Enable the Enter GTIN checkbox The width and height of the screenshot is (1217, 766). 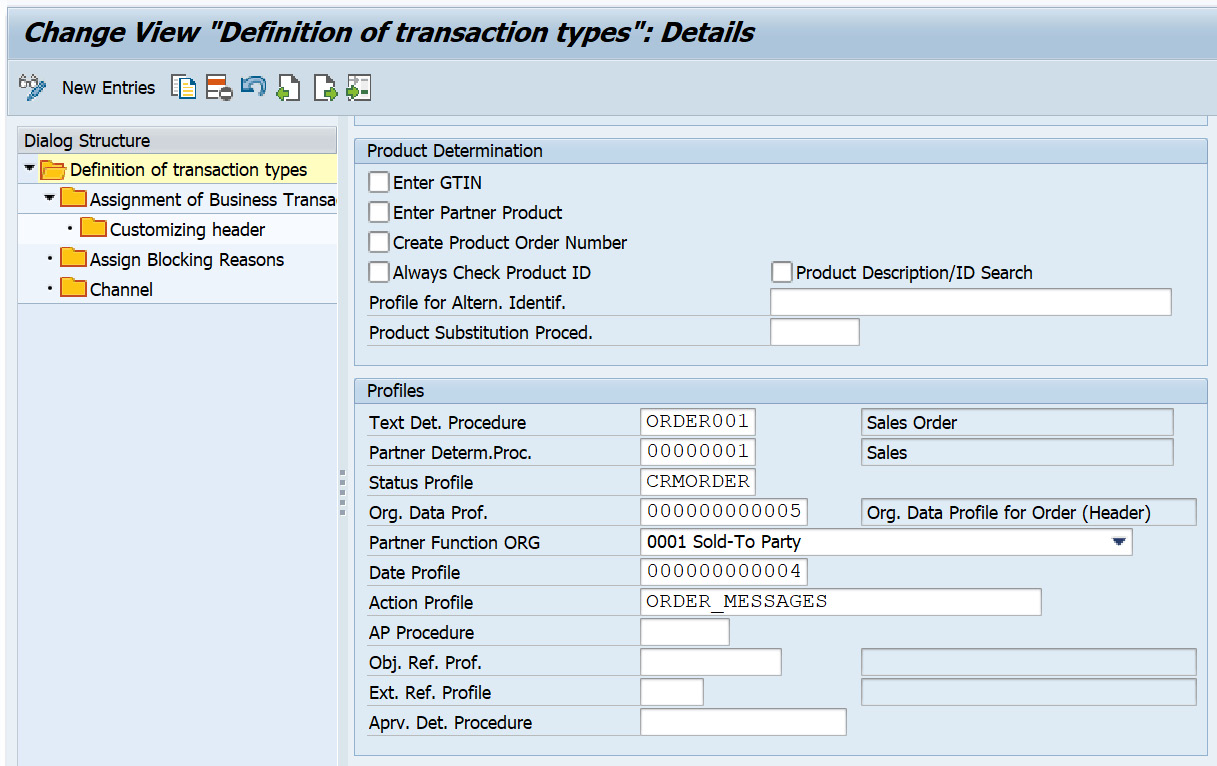coord(379,182)
